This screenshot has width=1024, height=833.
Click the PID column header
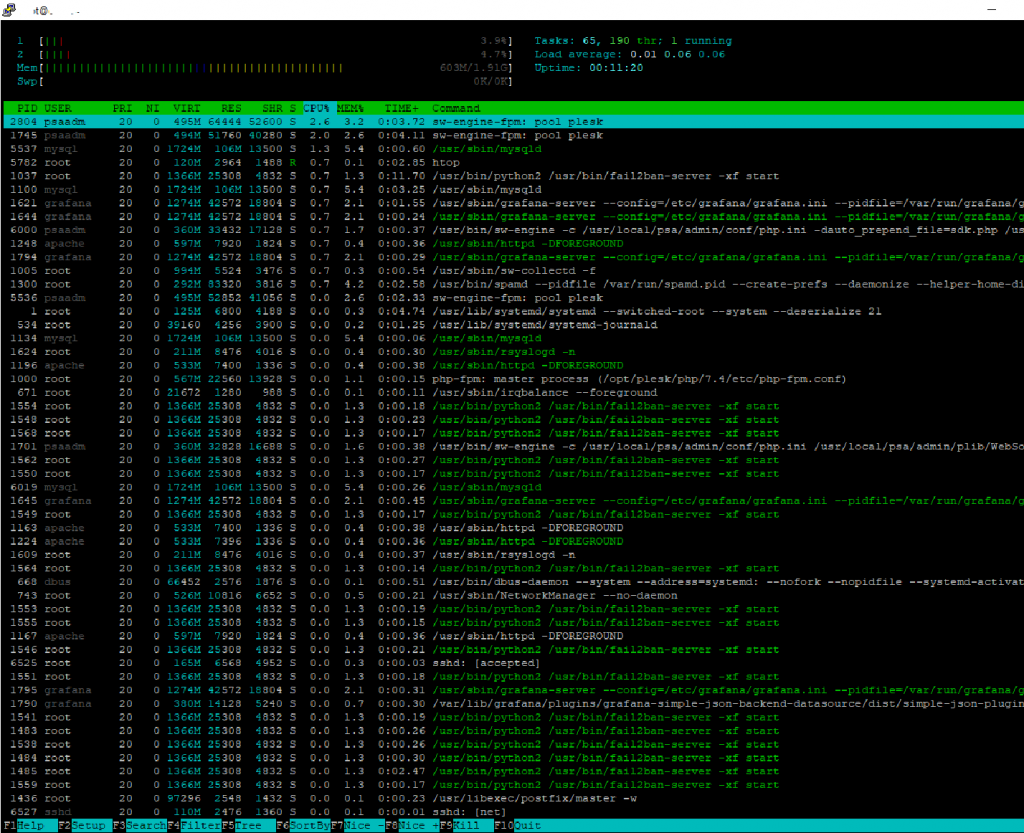coord(27,108)
